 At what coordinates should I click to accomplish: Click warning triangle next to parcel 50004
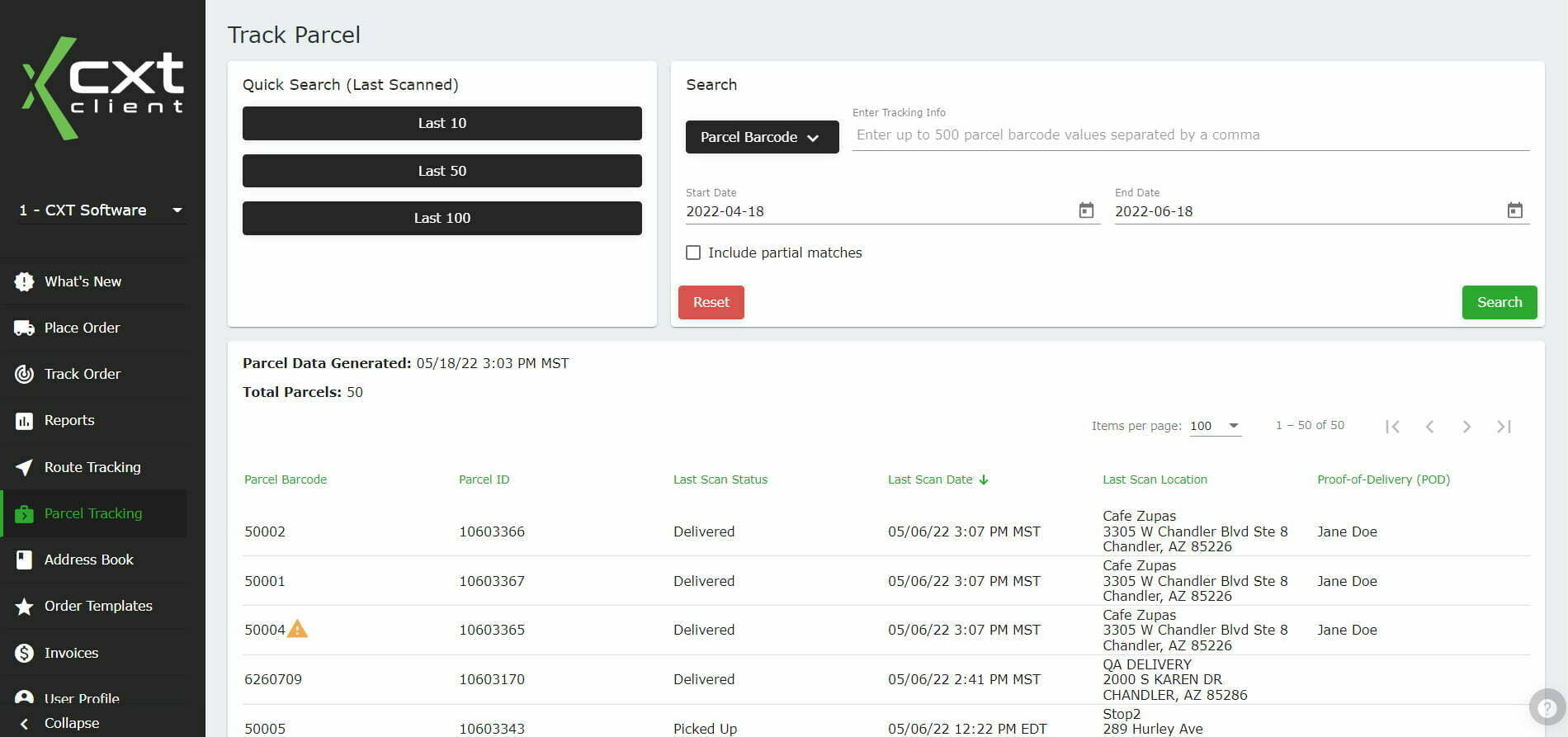click(x=297, y=629)
